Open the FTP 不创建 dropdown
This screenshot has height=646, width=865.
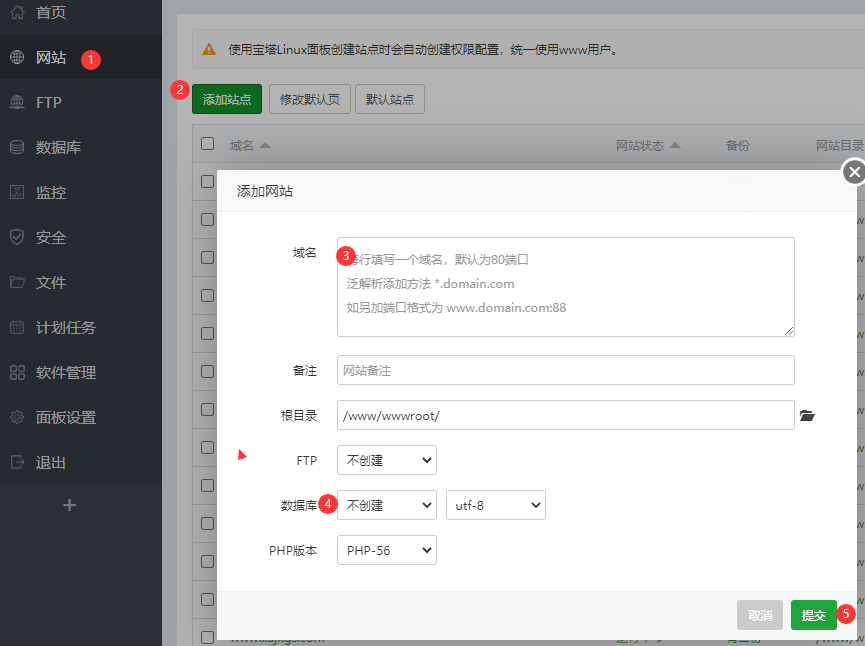[x=386, y=460]
